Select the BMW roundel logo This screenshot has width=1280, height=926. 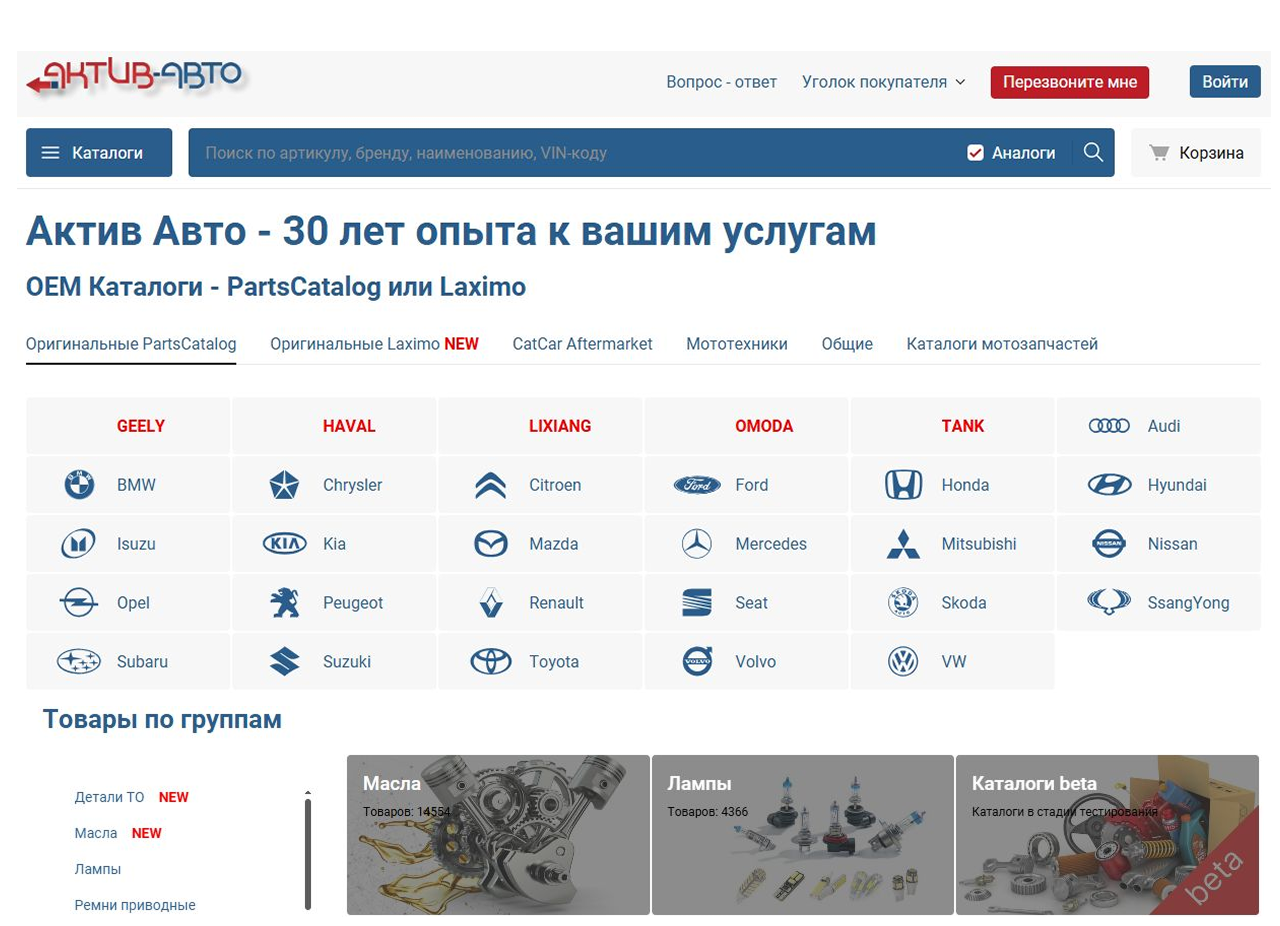point(79,485)
